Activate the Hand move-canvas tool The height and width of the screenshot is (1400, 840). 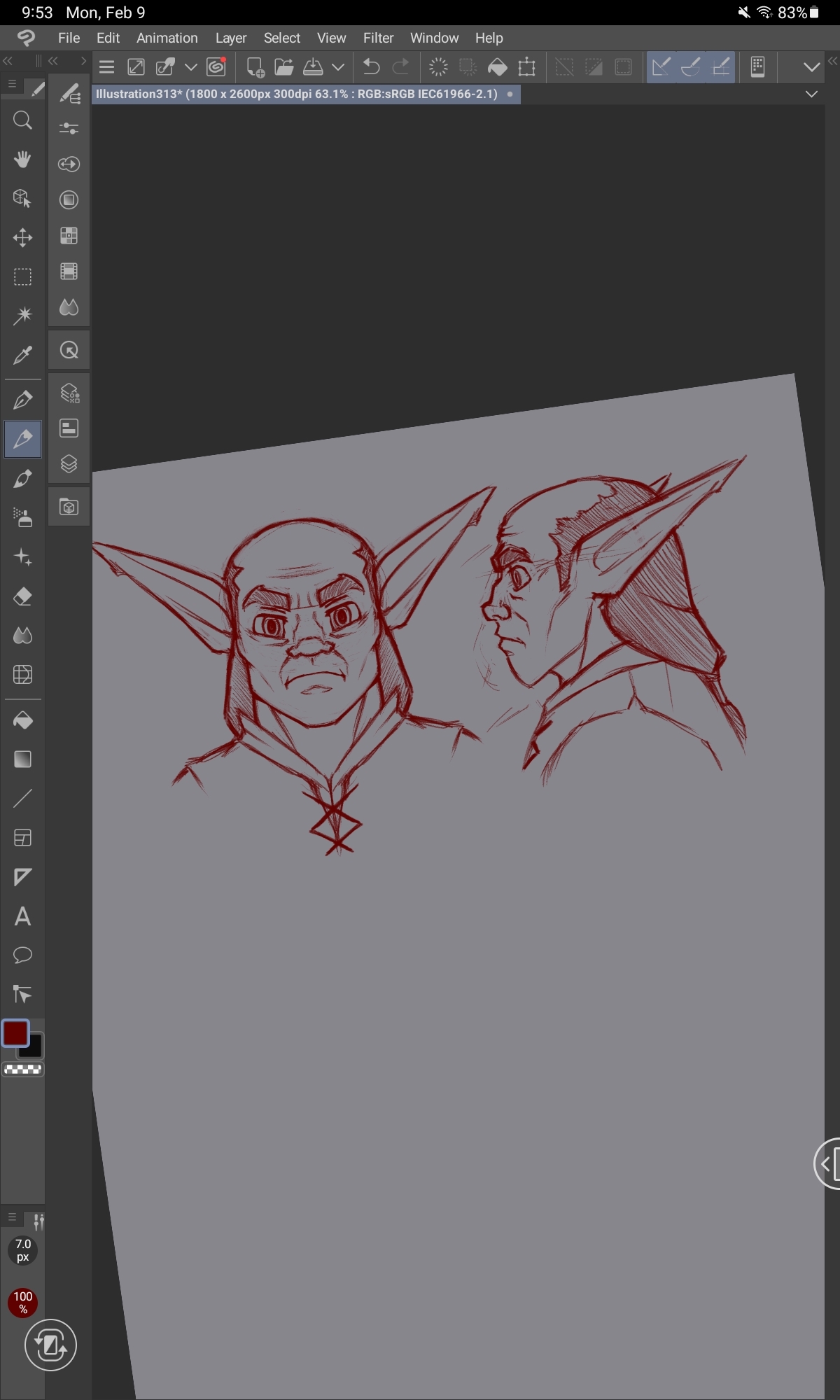click(22, 160)
